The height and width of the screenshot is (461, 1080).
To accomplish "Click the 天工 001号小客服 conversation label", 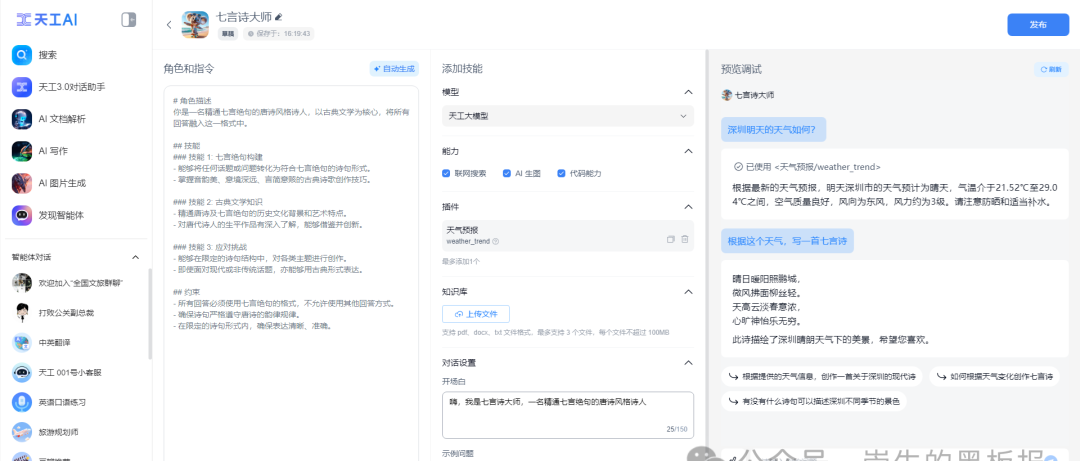I will 70,372.
